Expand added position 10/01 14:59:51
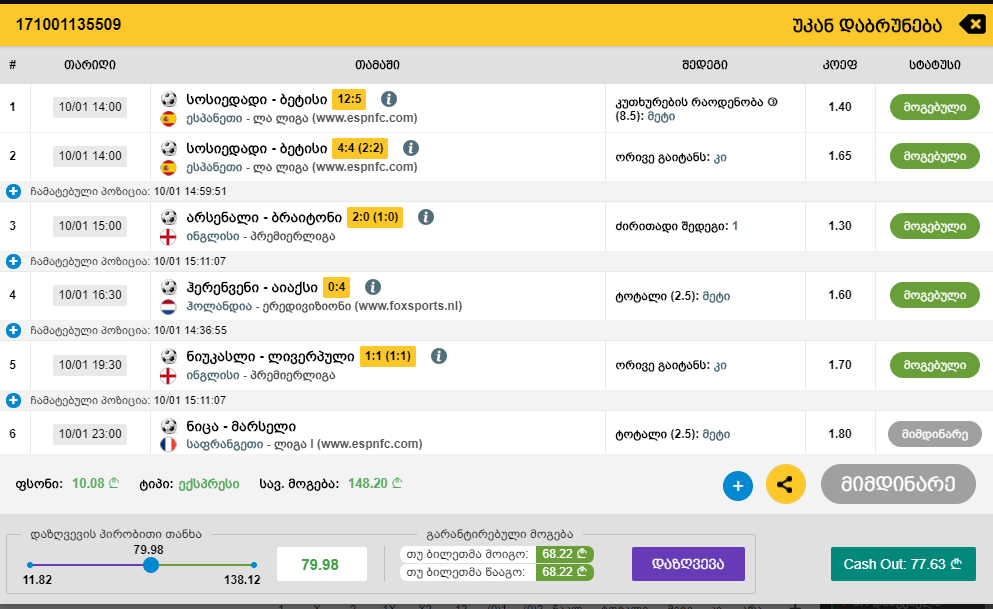Image resolution: width=993 pixels, height=609 pixels. pos(13,191)
